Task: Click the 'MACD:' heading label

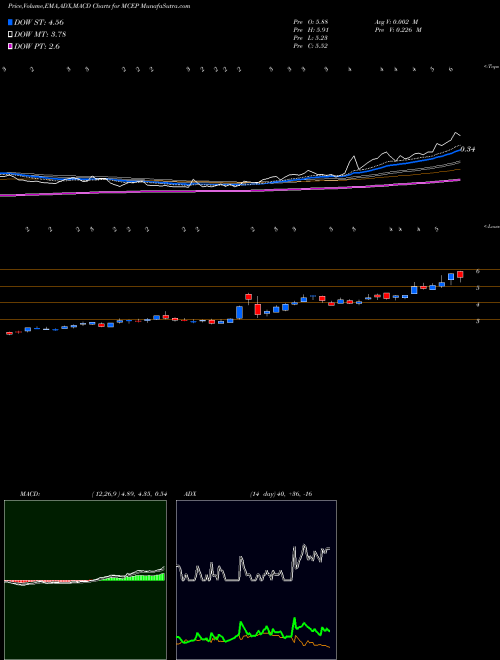Action: click(x=30, y=494)
